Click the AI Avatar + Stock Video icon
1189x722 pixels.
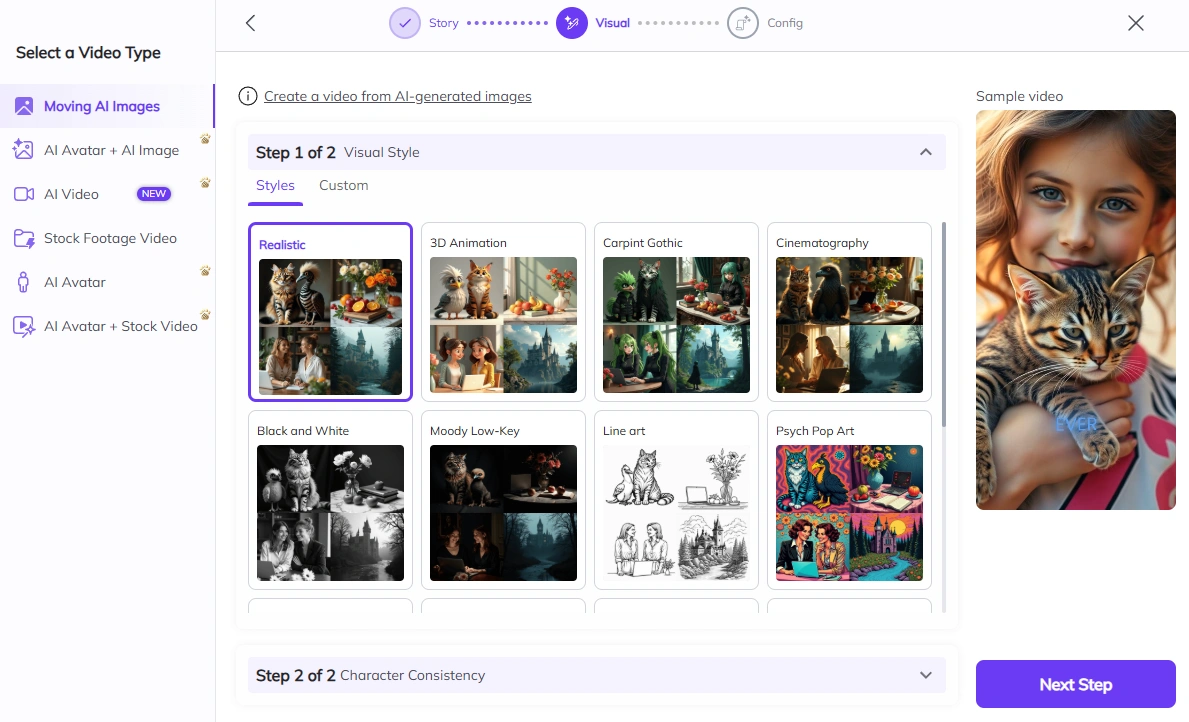click(24, 326)
